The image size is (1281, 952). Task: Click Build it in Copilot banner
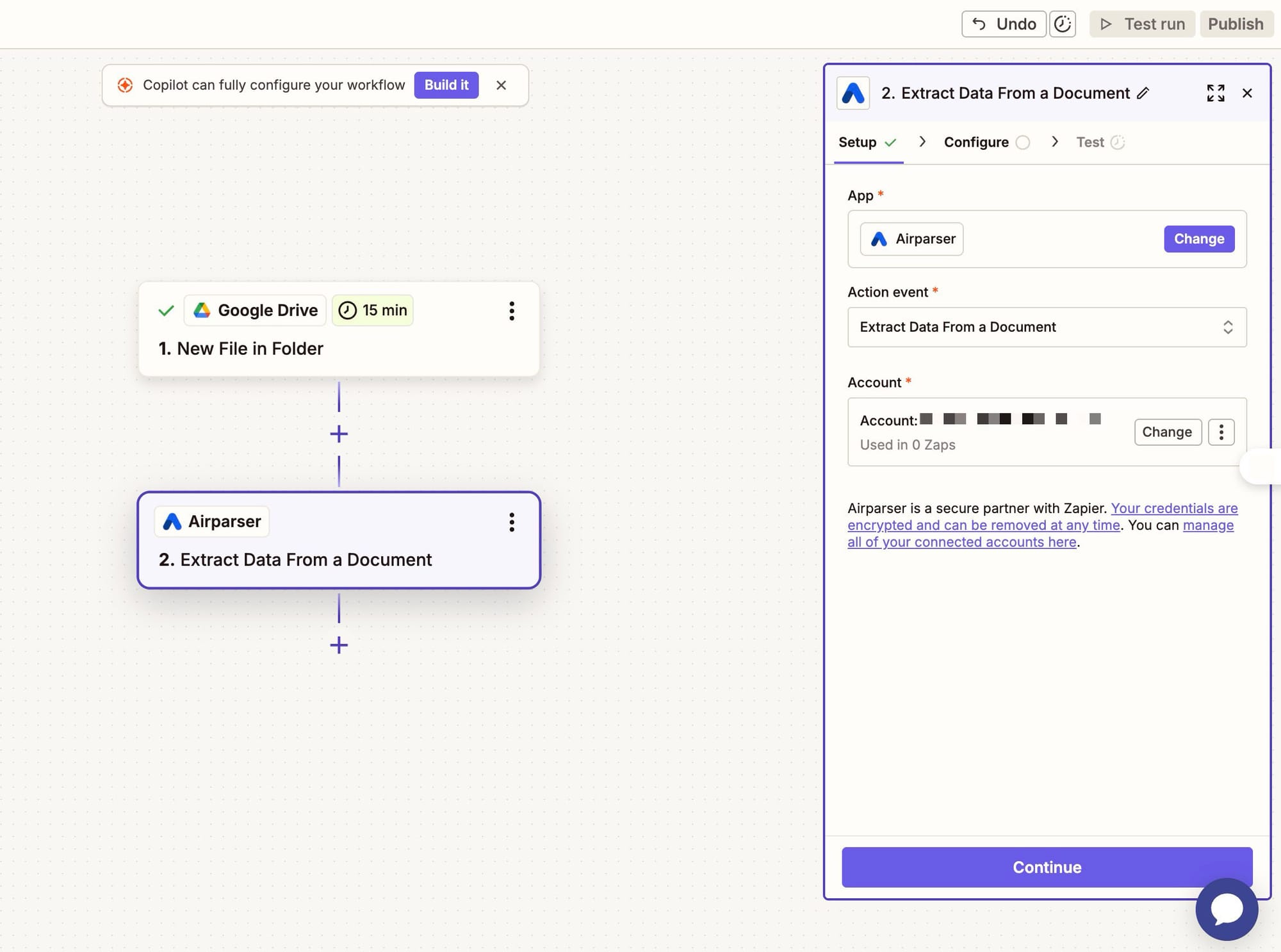click(x=446, y=85)
